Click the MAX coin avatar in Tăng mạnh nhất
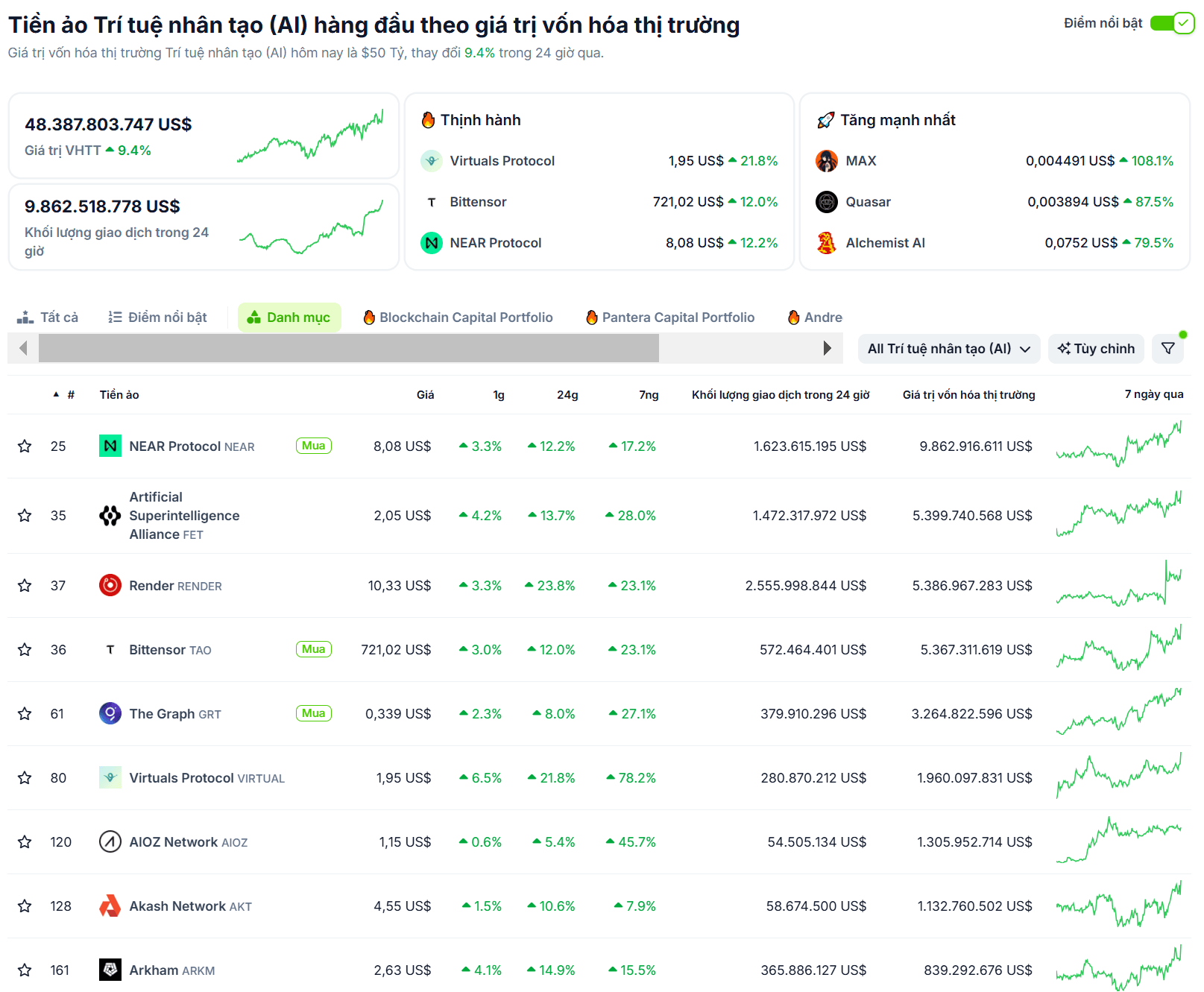The width and height of the screenshot is (1204, 992). coord(827,161)
